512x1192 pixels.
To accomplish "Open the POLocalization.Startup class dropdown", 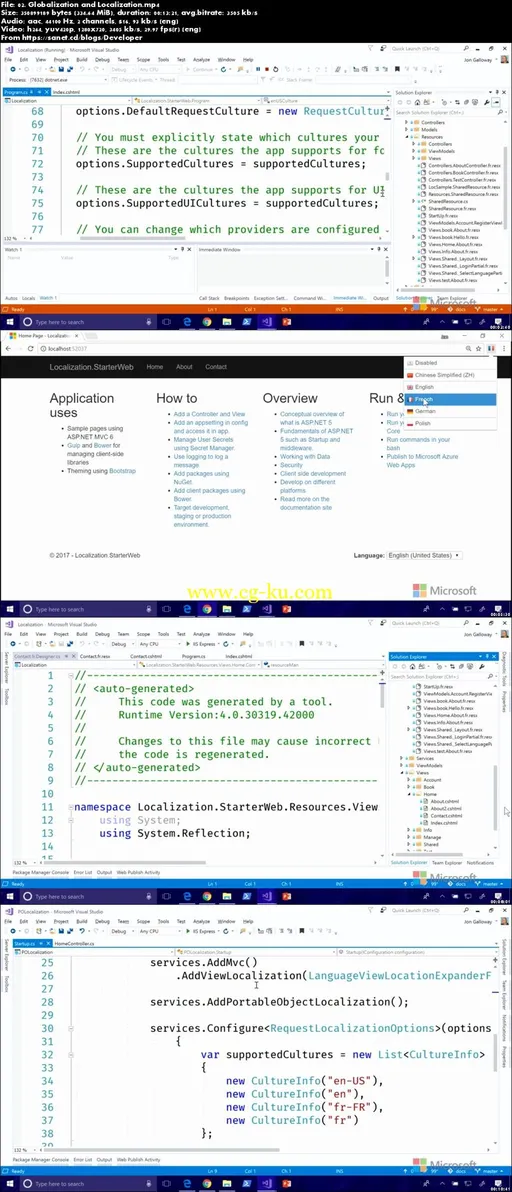I will 254,952.
